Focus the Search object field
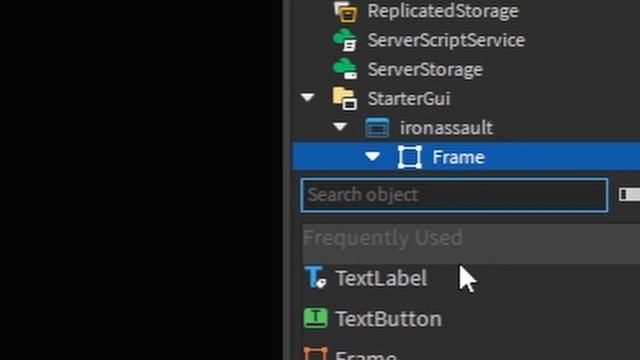Screen dimensions: 640x360 454,195
